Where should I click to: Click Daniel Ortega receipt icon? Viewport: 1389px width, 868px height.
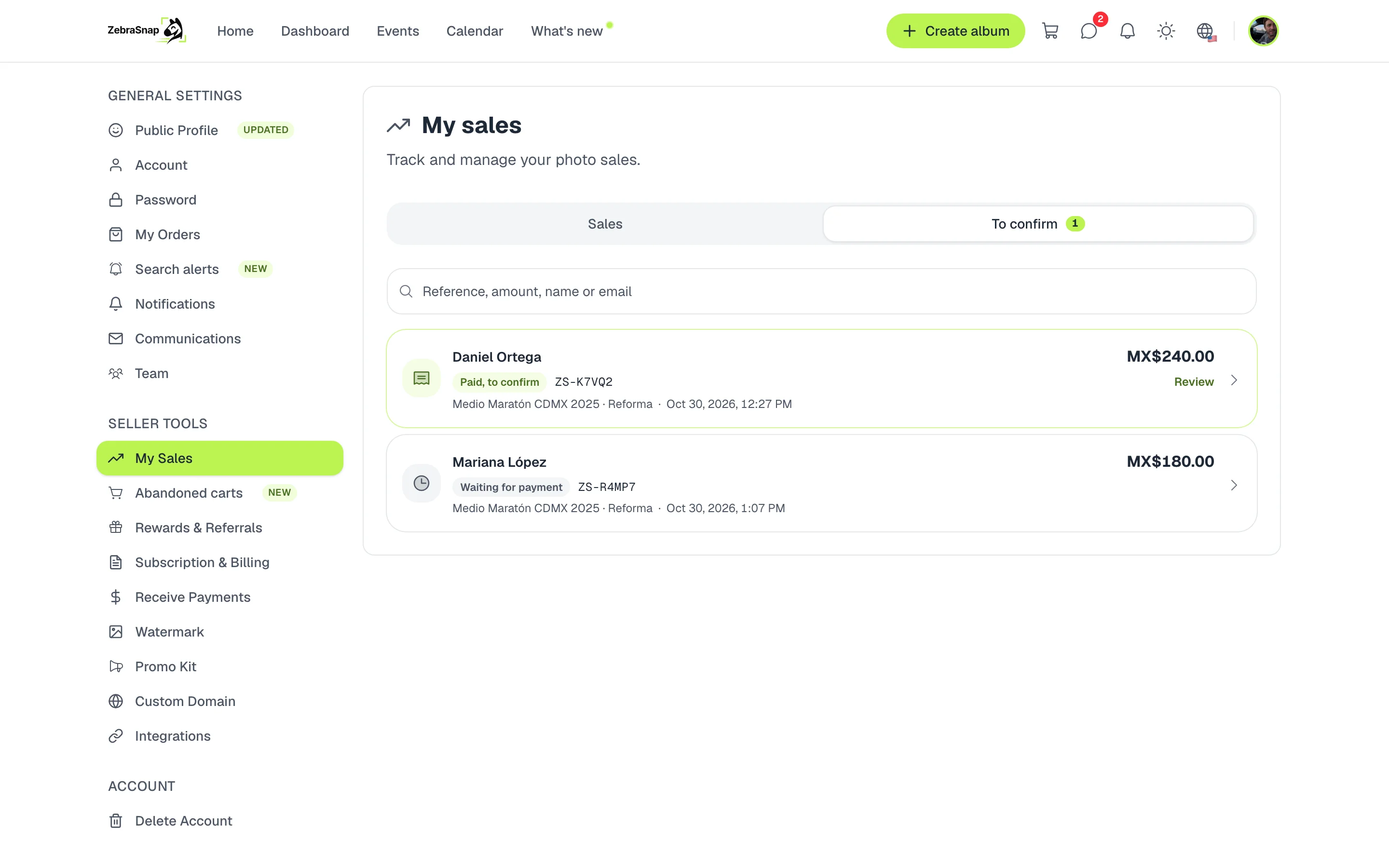(x=422, y=379)
